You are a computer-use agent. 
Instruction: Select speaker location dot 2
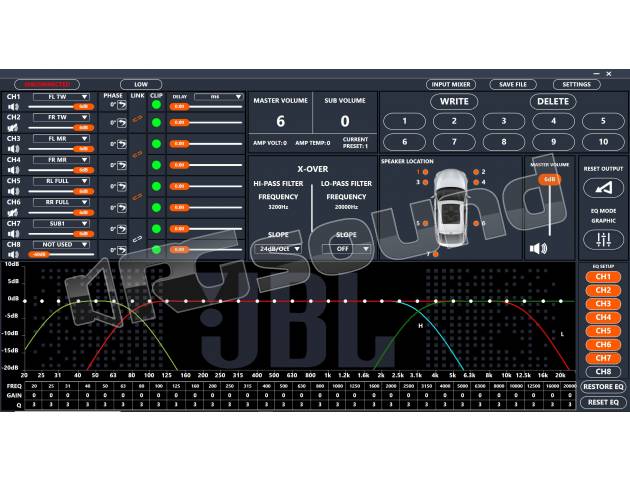[476, 172]
